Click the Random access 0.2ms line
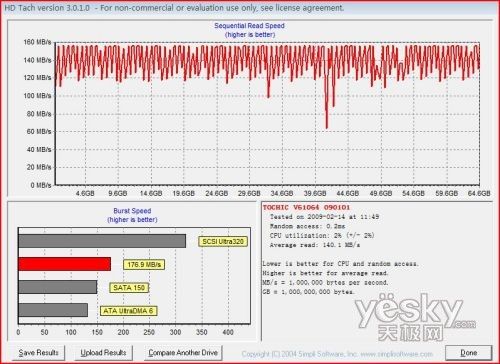 307,226
